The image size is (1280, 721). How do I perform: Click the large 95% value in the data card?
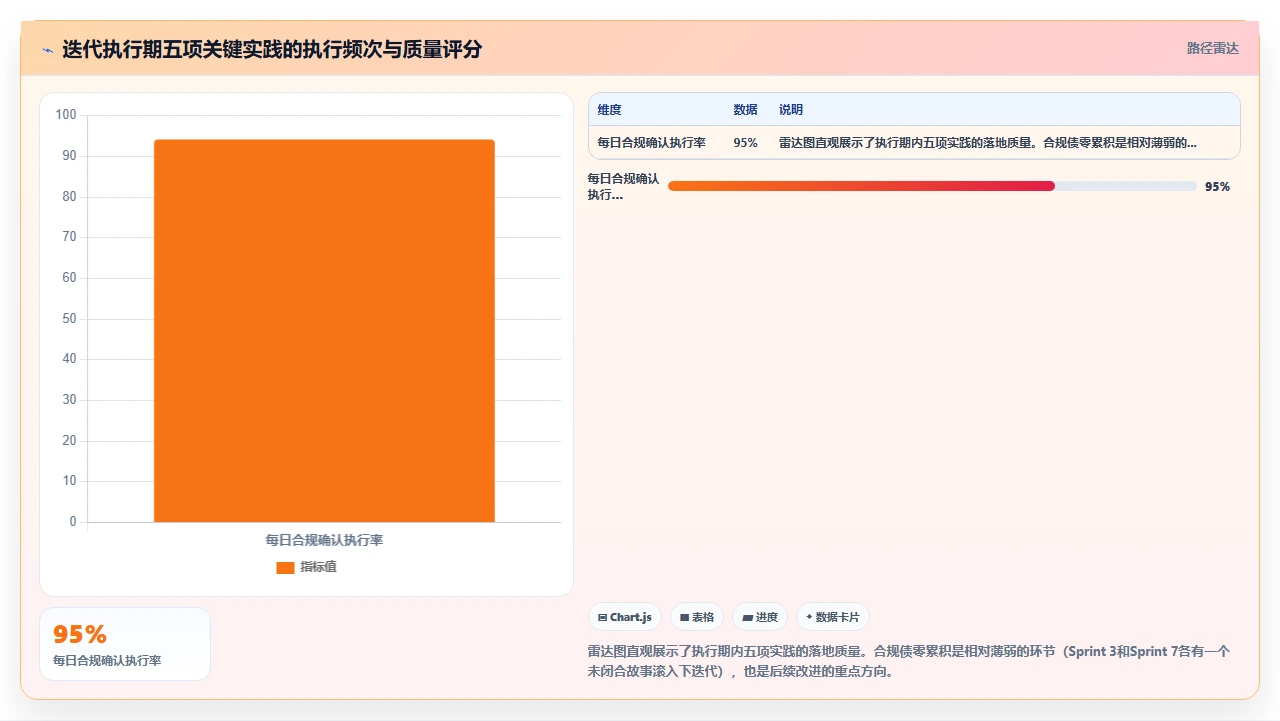pyautogui.click(x=80, y=634)
